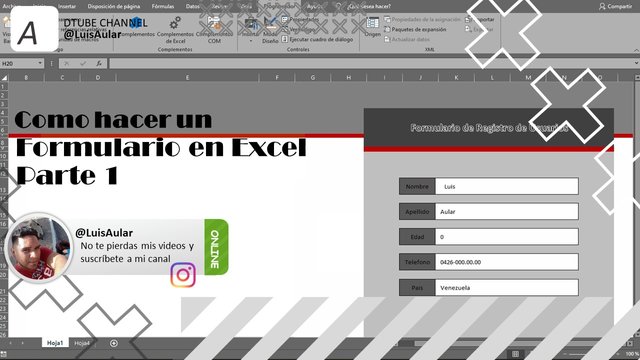
Task: Switch to Normal view icon in status bar
Action: click(x=516, y=354)
